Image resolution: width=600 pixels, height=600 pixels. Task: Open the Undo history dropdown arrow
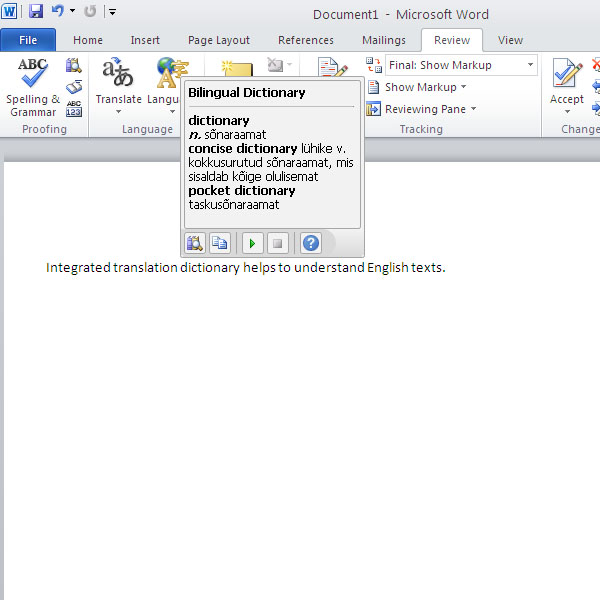pyautogui.click(x=72, y=11)
